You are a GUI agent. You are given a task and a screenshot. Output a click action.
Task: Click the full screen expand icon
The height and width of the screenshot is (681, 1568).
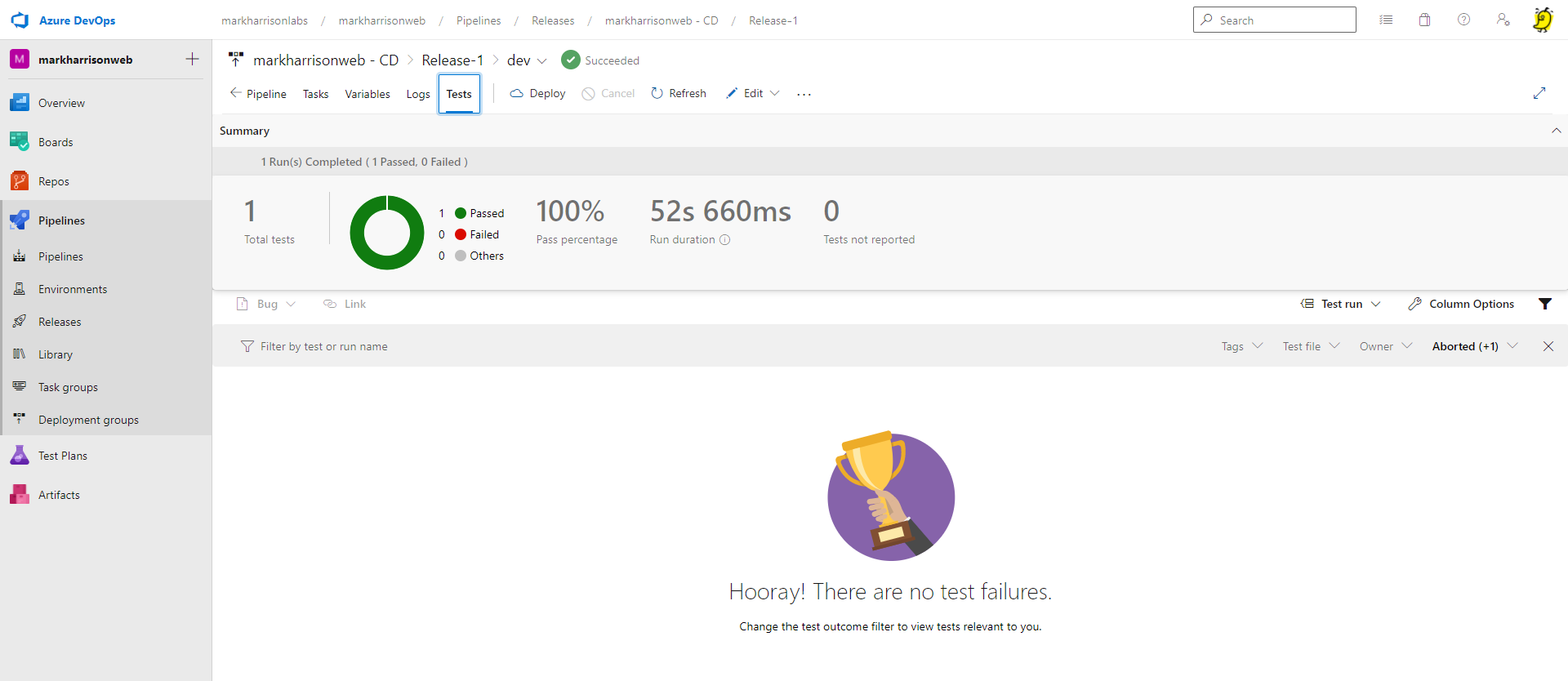pos(1539,93)
